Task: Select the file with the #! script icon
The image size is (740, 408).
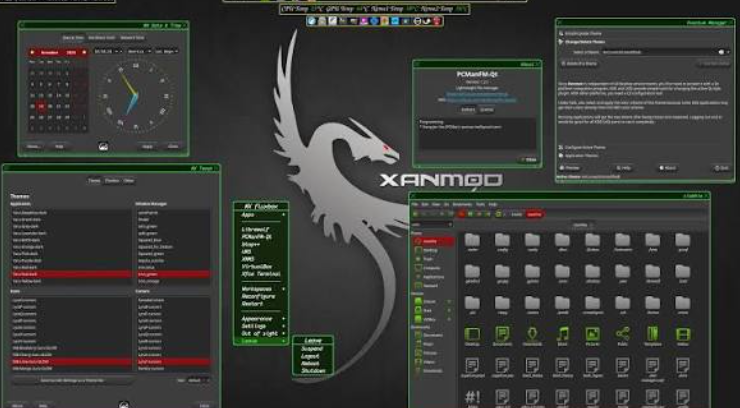Action: click(472, 397)
